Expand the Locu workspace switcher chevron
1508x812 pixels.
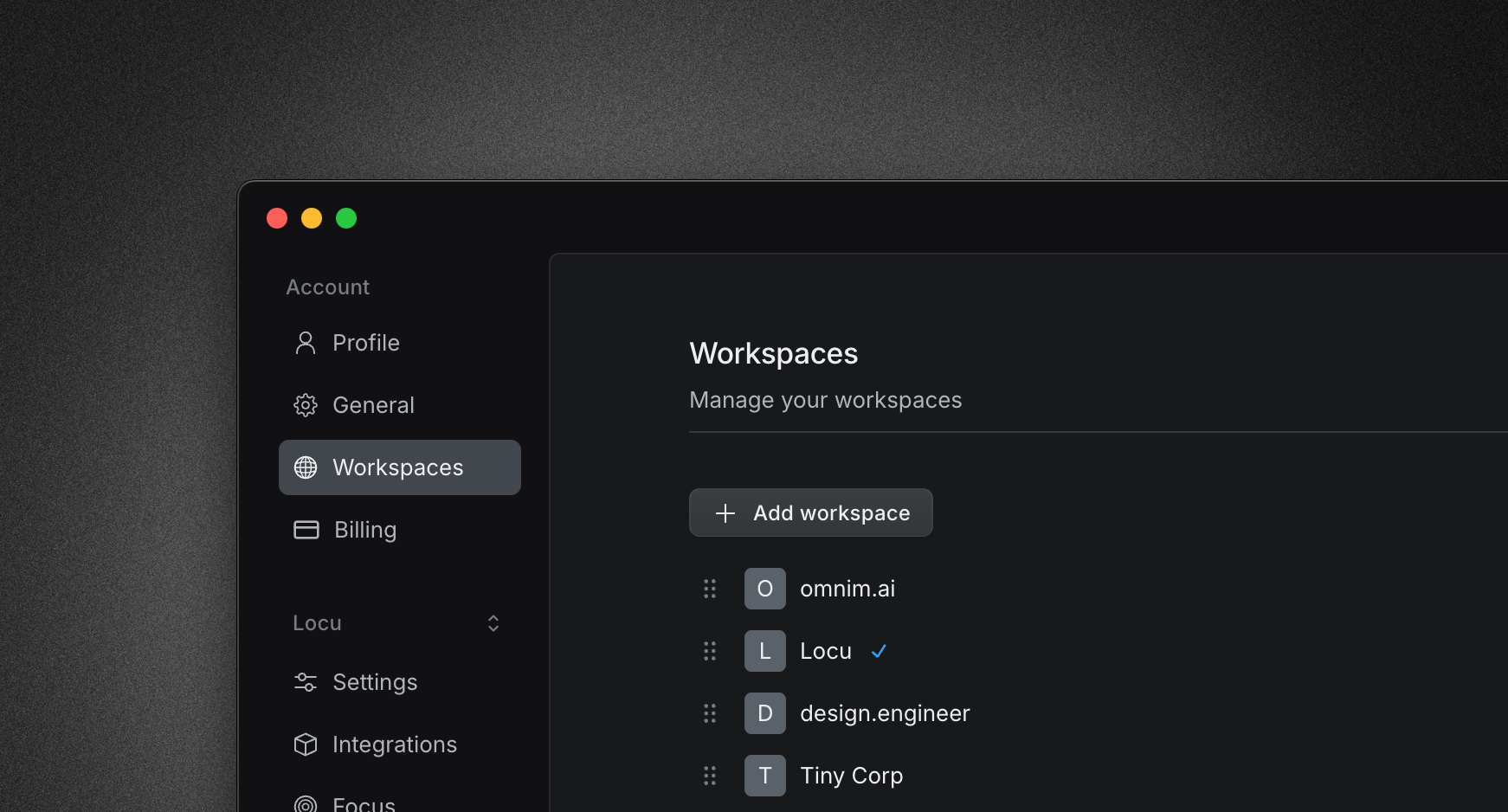(493, 623)
